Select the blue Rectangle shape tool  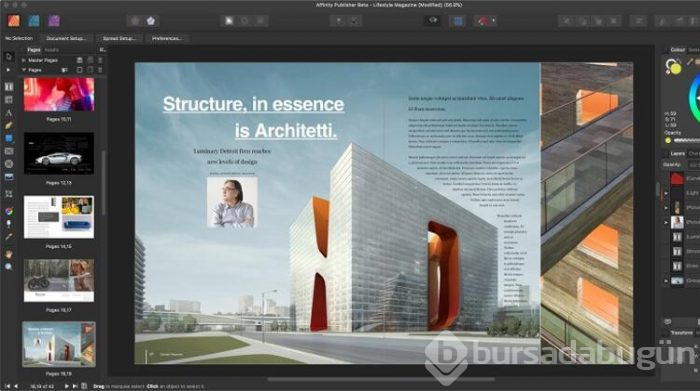point(8,139)
